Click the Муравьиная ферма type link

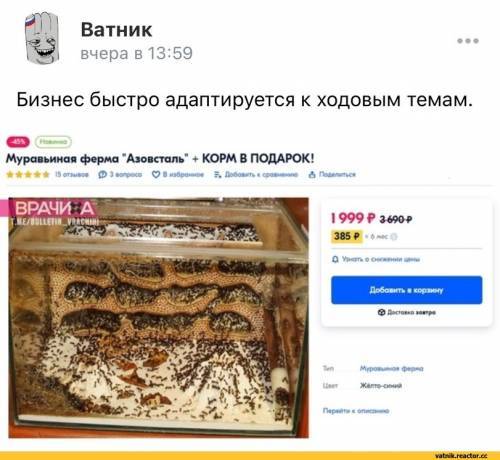click(391, 368)
